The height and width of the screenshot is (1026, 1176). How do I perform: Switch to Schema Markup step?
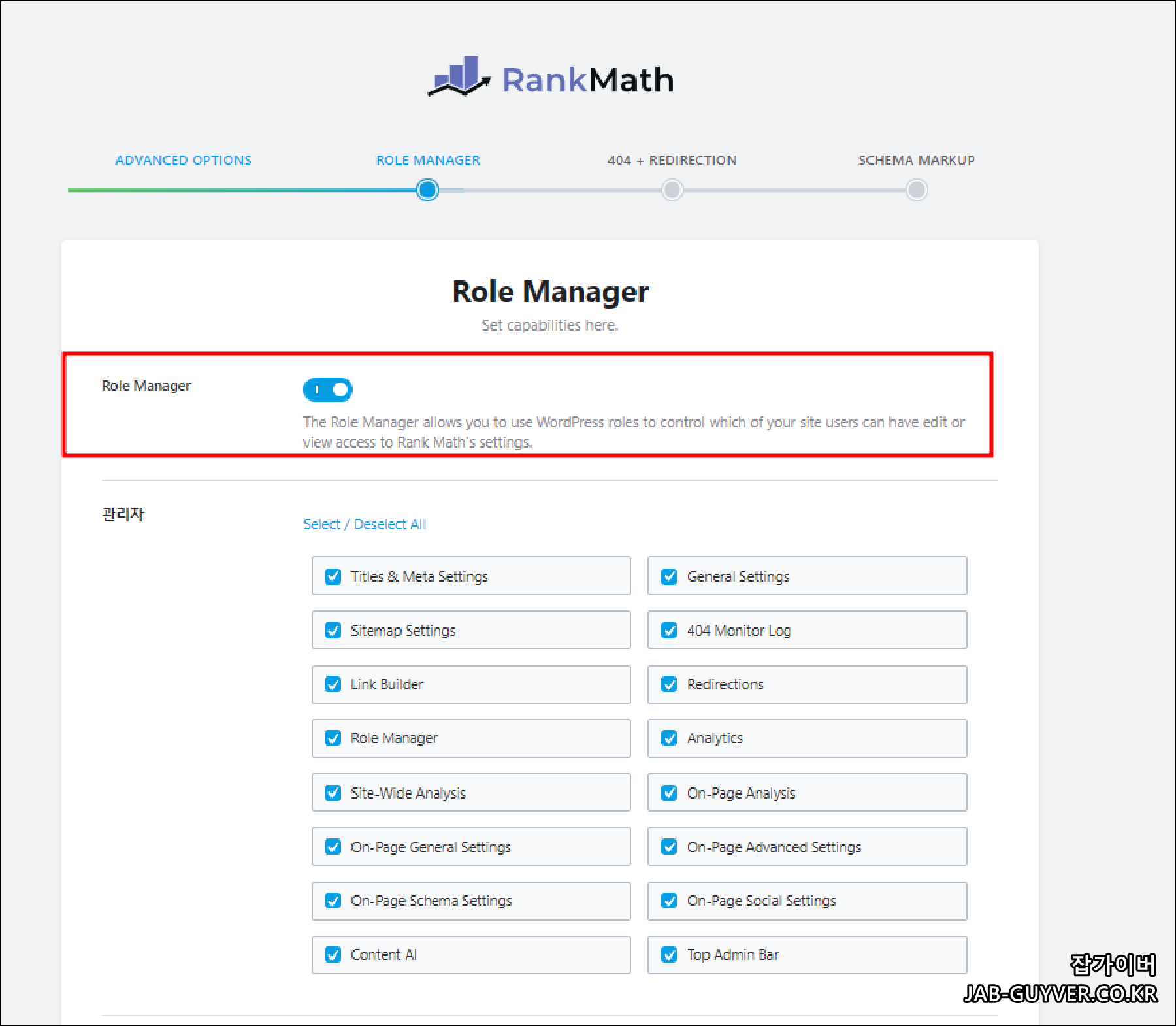pyautogui.click(x=917, y=160)
